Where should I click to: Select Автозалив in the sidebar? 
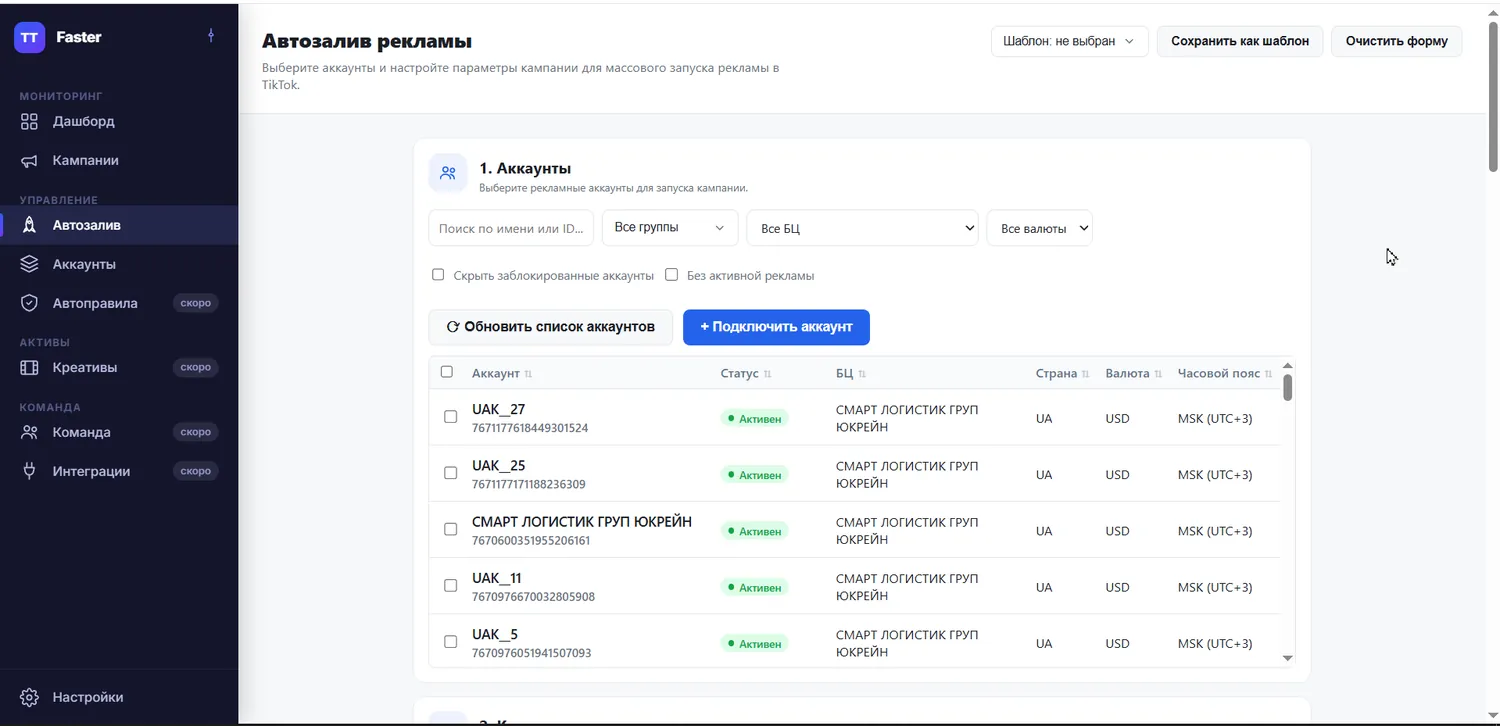pyautogui.click(x=119, y=225)
